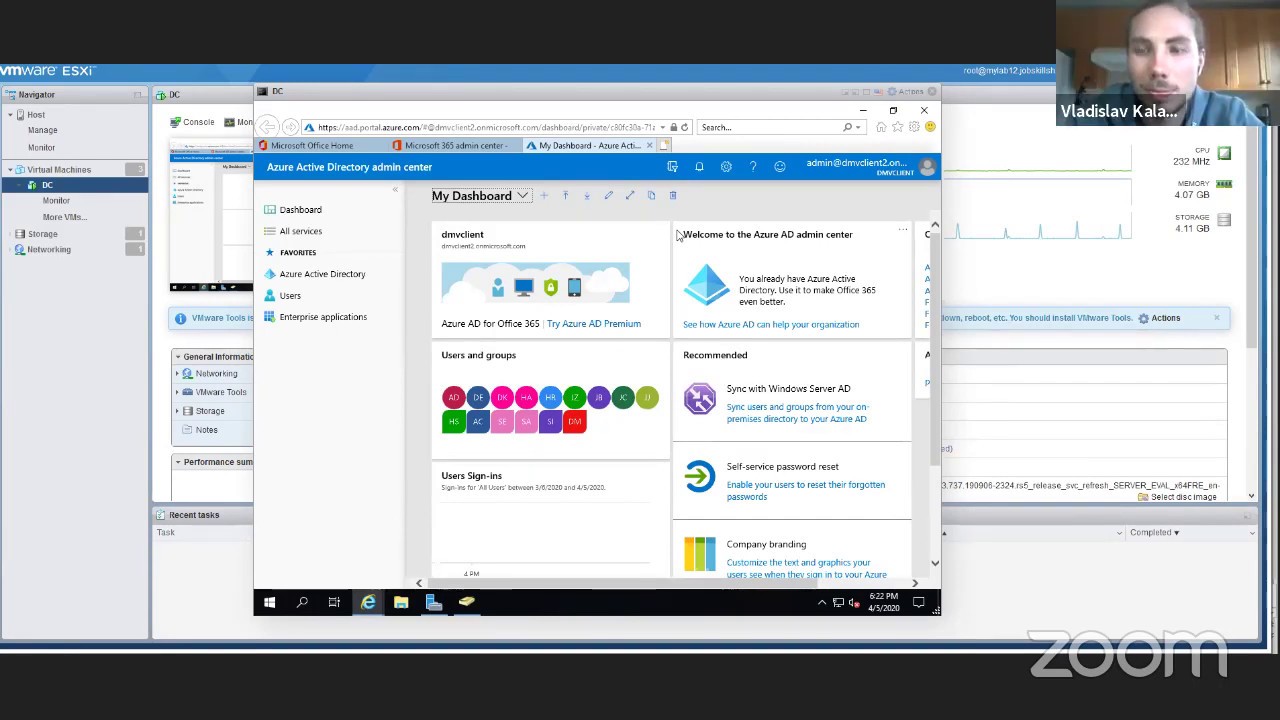Expand the Storage row in General Information
The height and width of the screenshot is (720, 1280).
coord(177,411)
